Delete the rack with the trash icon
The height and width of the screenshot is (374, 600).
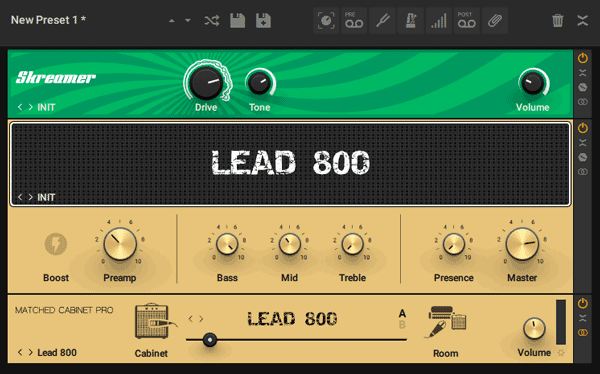coord(558,20)
